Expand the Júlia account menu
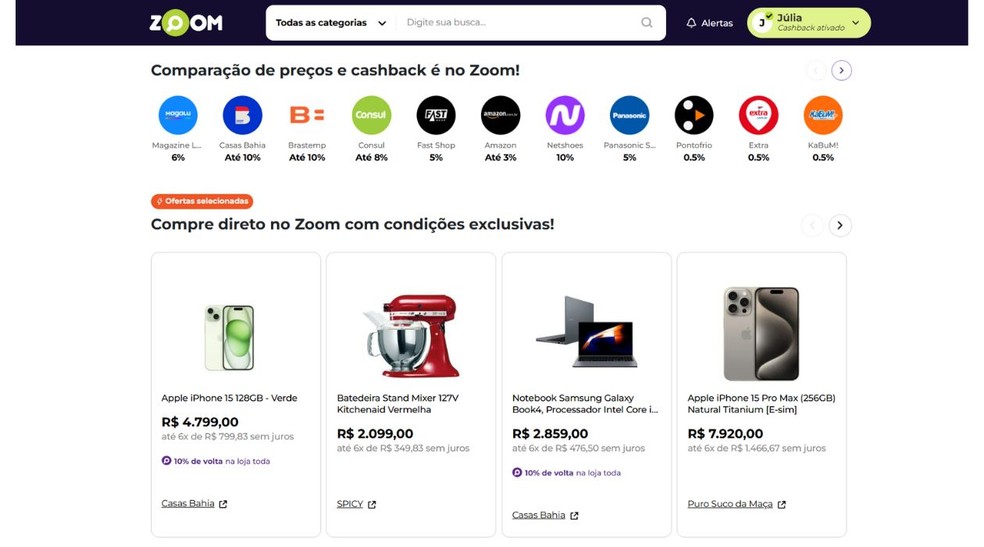The height and width of the screenshot is (547, 984). 809,23
